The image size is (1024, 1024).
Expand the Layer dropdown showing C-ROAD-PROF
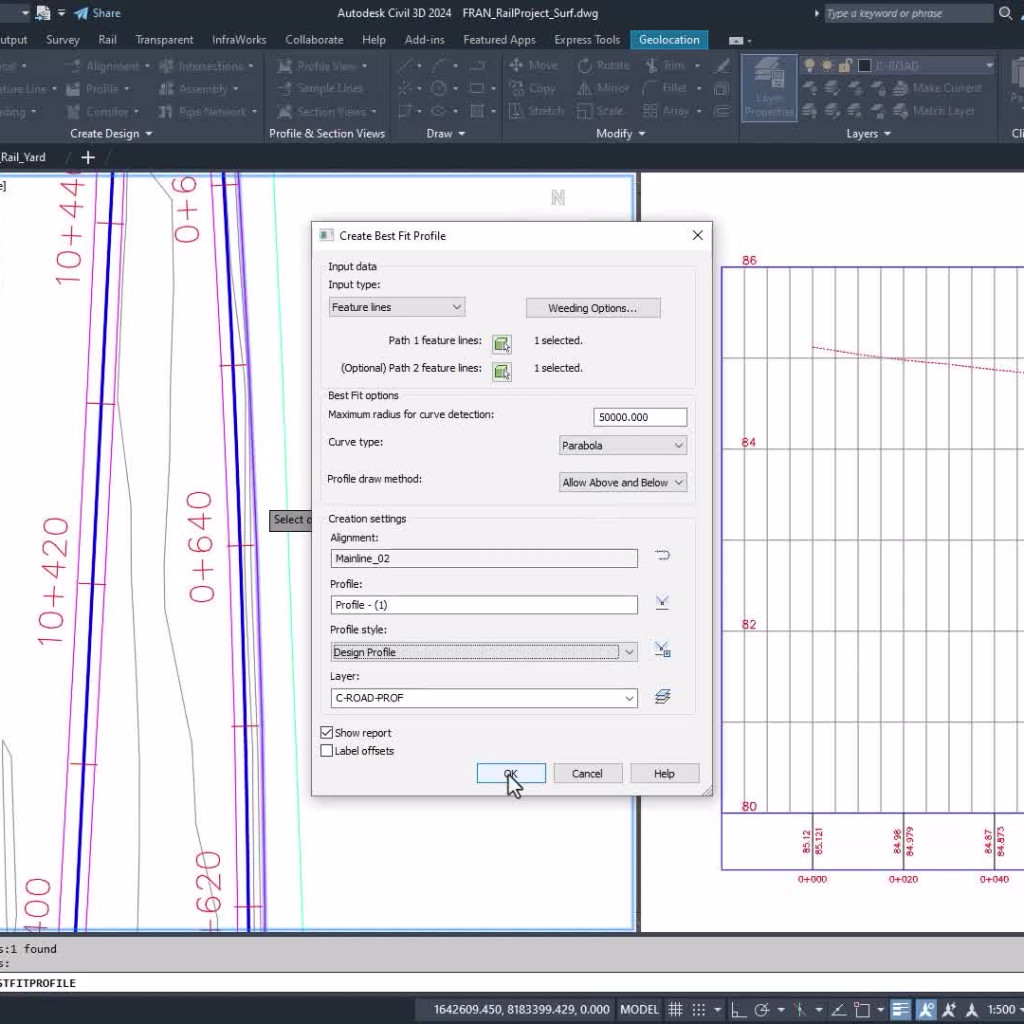pyautogui.click(x=630, y=697)
